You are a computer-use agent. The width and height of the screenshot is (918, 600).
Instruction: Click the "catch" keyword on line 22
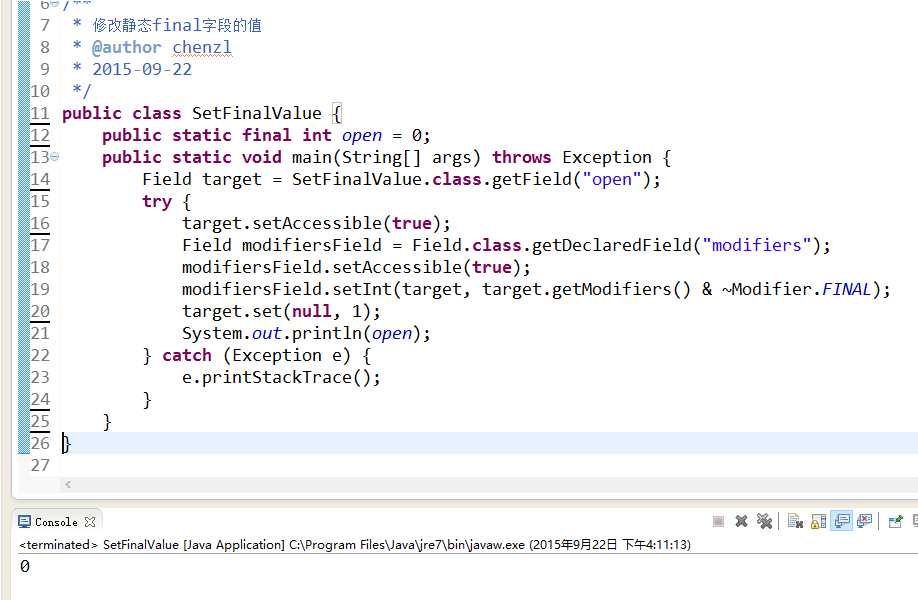click(187, 355)
